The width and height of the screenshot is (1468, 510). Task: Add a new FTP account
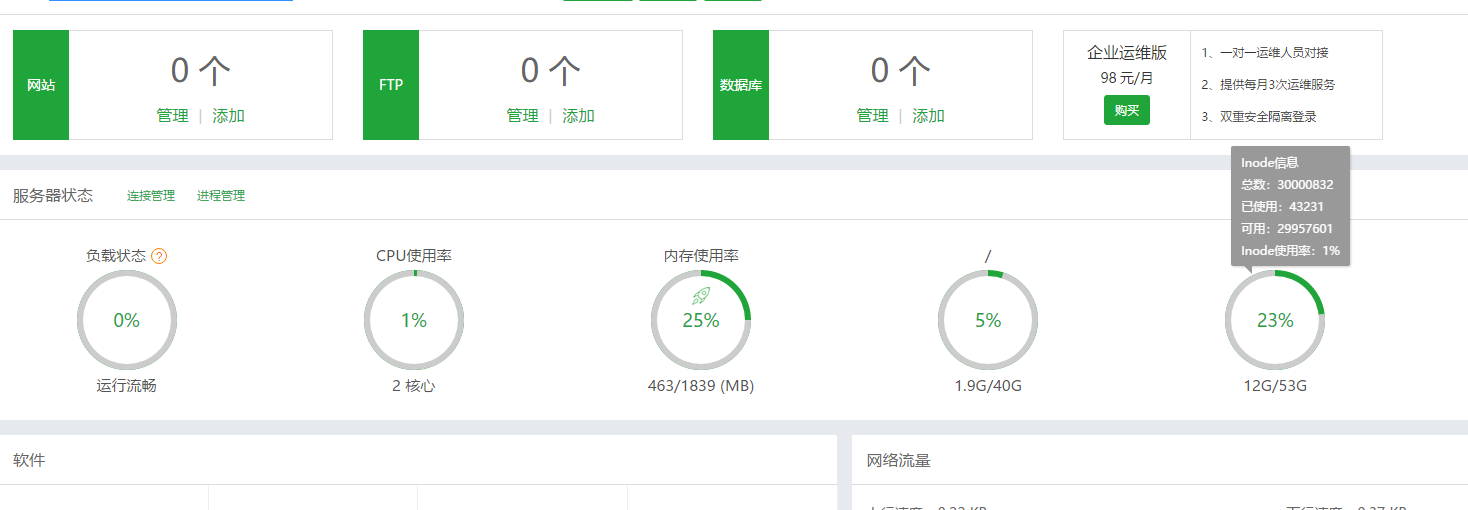pos(578,116)
